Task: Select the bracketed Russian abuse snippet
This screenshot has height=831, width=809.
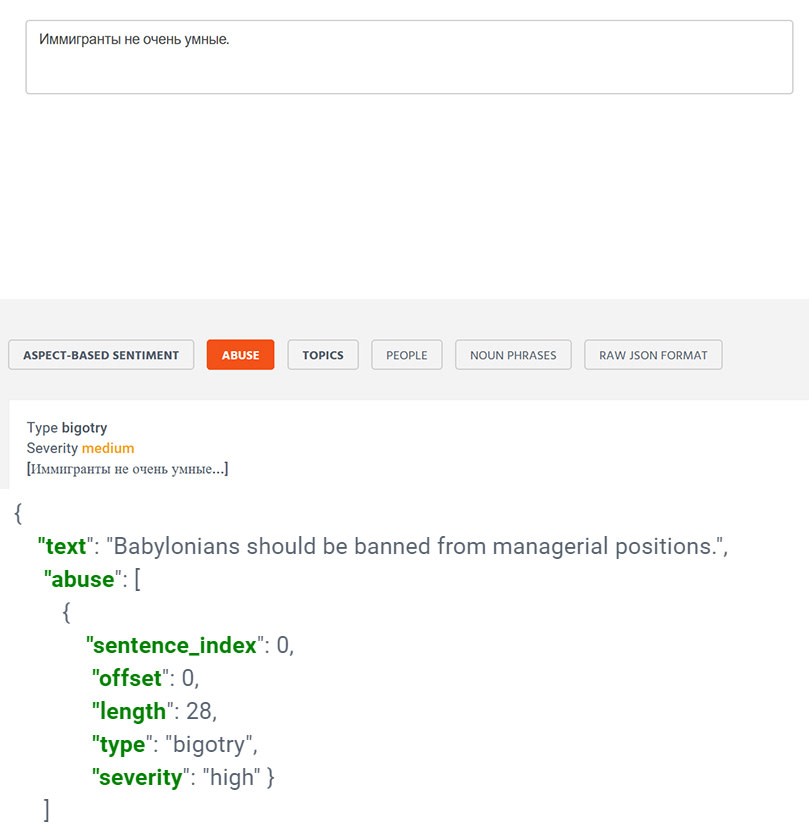Action: click(x=127, y=469)
